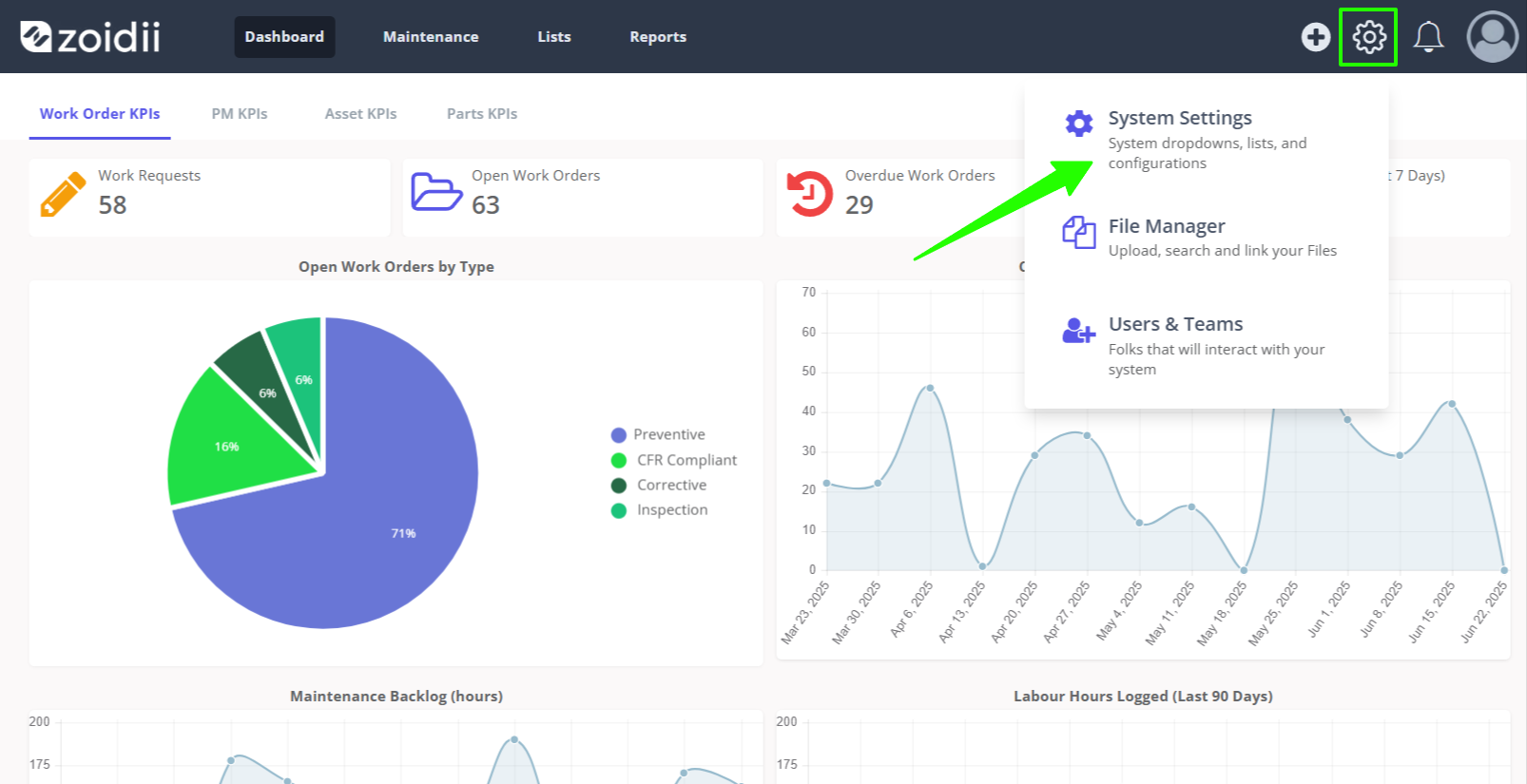This screenshot has width=1527, height=784.
Task: Click the zoidii logo
Action: pyautogui.click(x=90, y=37)
